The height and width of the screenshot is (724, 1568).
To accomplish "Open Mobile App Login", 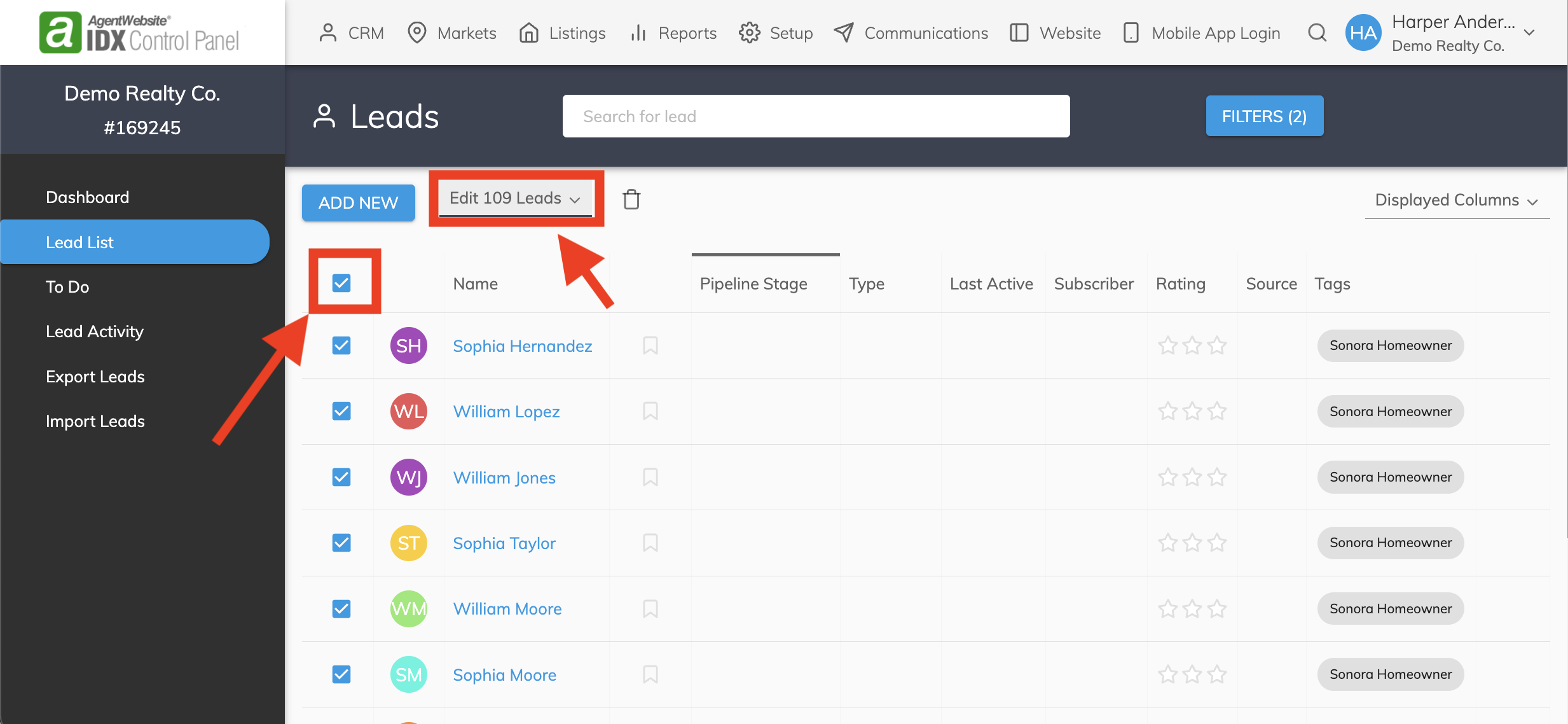I will point(1201,33).
